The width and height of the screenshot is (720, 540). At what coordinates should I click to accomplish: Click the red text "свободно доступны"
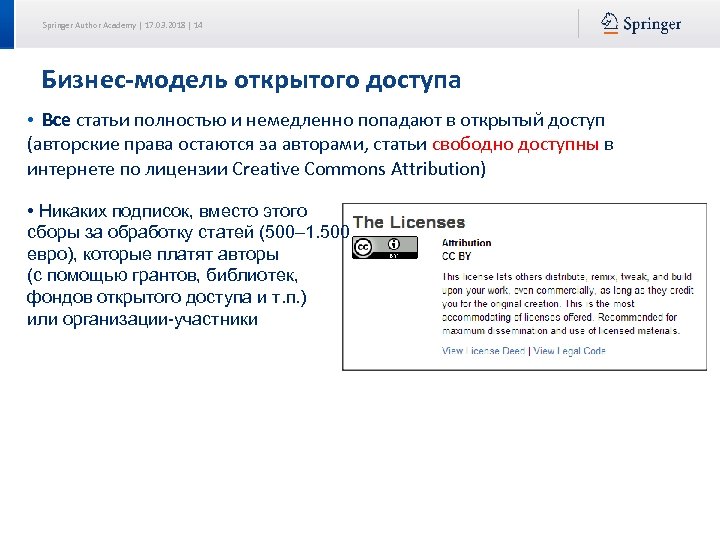(x=515, y=144)
